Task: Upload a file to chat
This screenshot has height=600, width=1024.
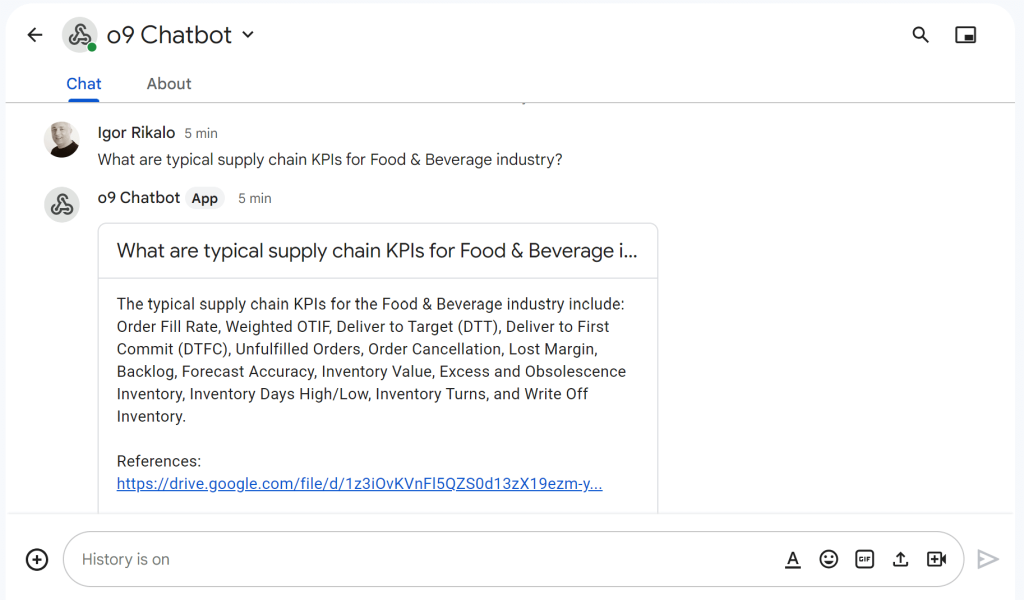Action: [x=901, y=560]
